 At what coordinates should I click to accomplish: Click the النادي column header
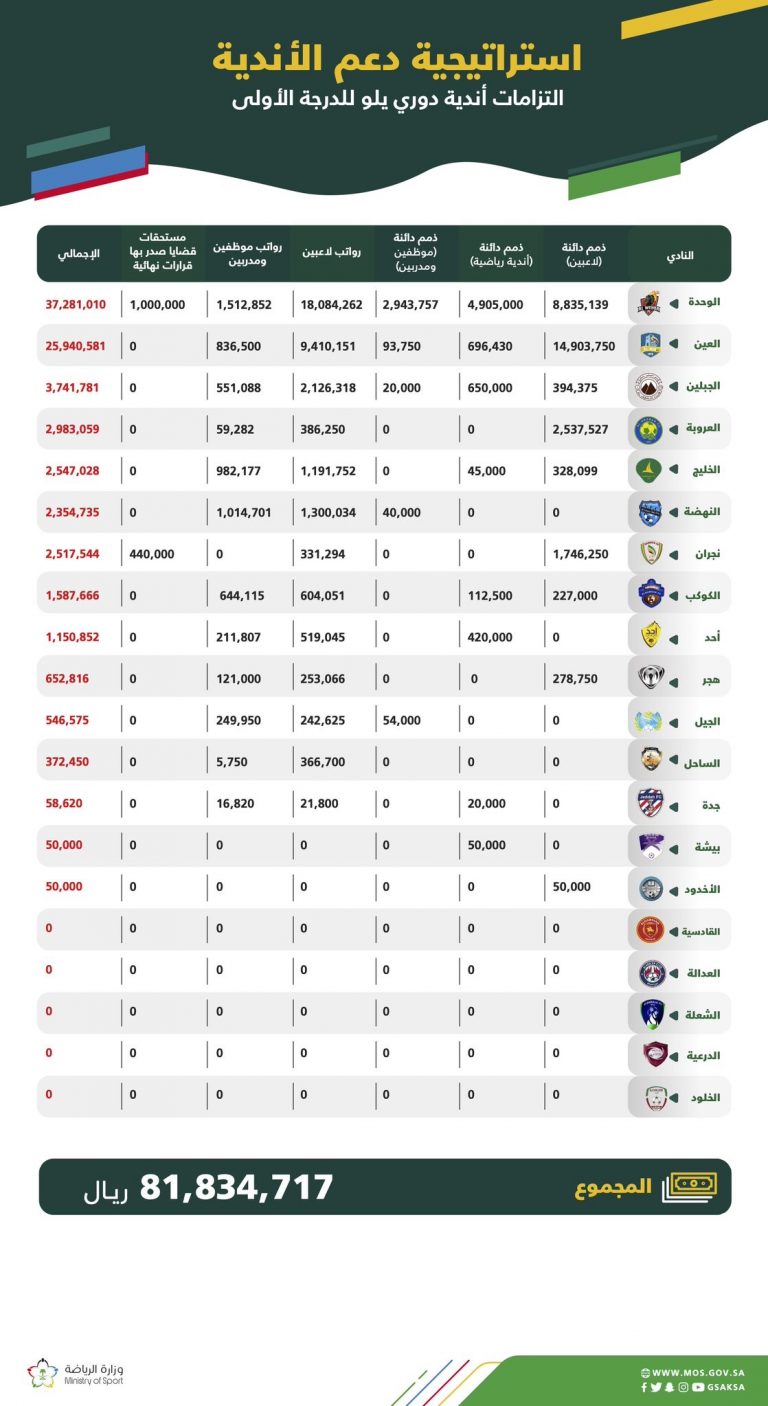click(679, 255)
